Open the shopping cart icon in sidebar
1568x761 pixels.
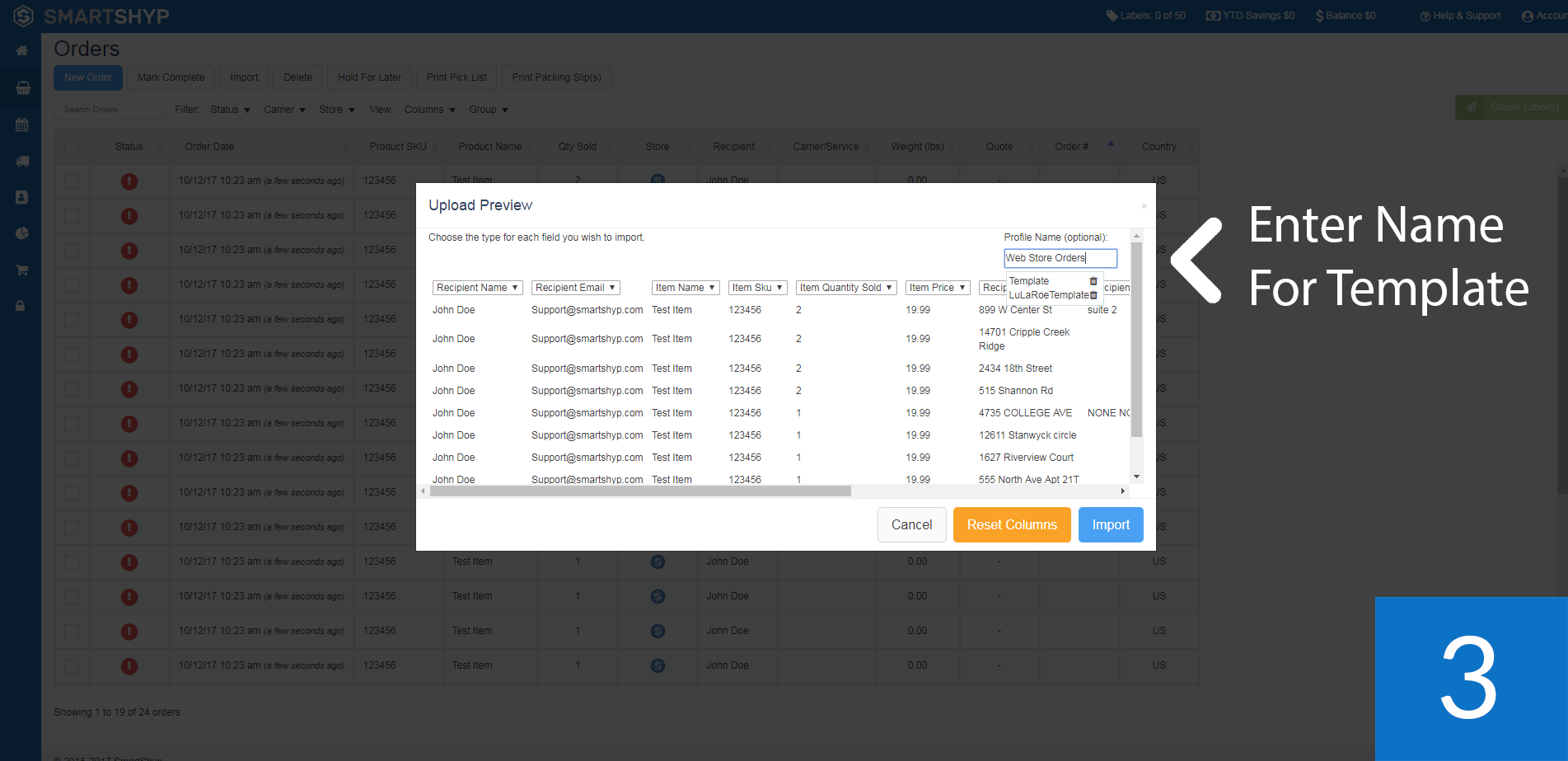(22, 270)
